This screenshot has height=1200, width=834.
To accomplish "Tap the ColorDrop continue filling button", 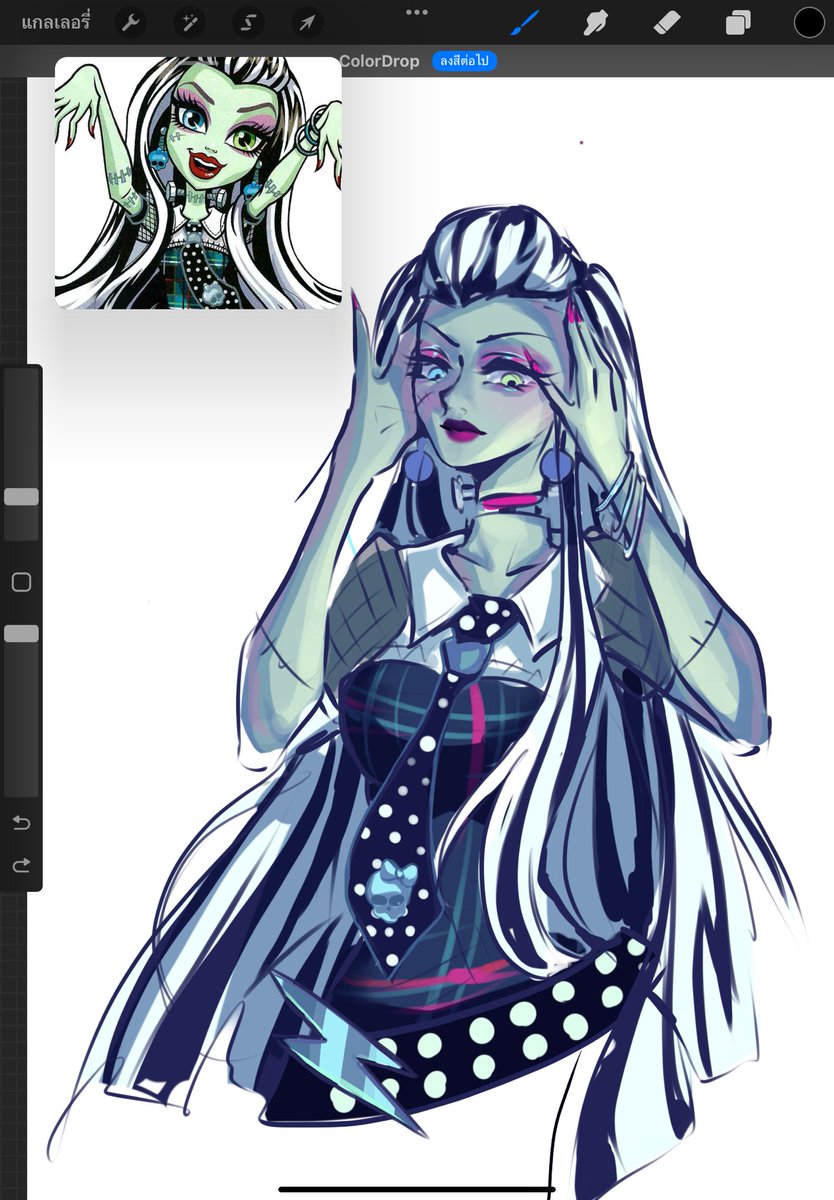I will coord(465,61).
